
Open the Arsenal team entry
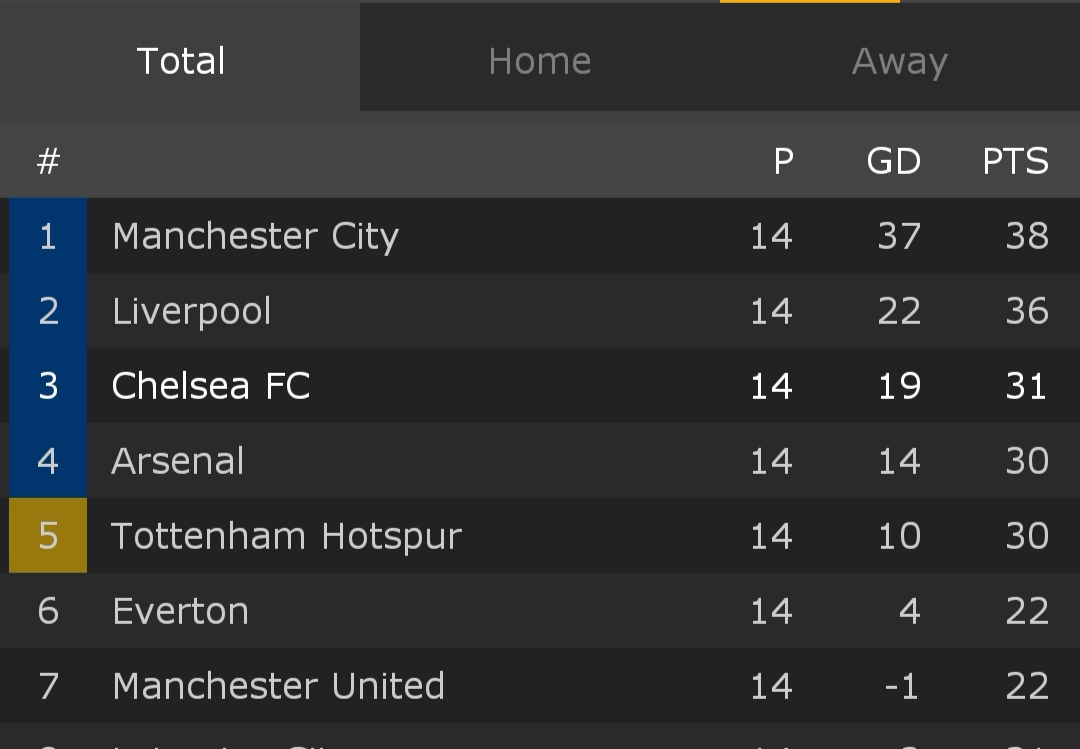pyautogui.click(x=178, y=461)
